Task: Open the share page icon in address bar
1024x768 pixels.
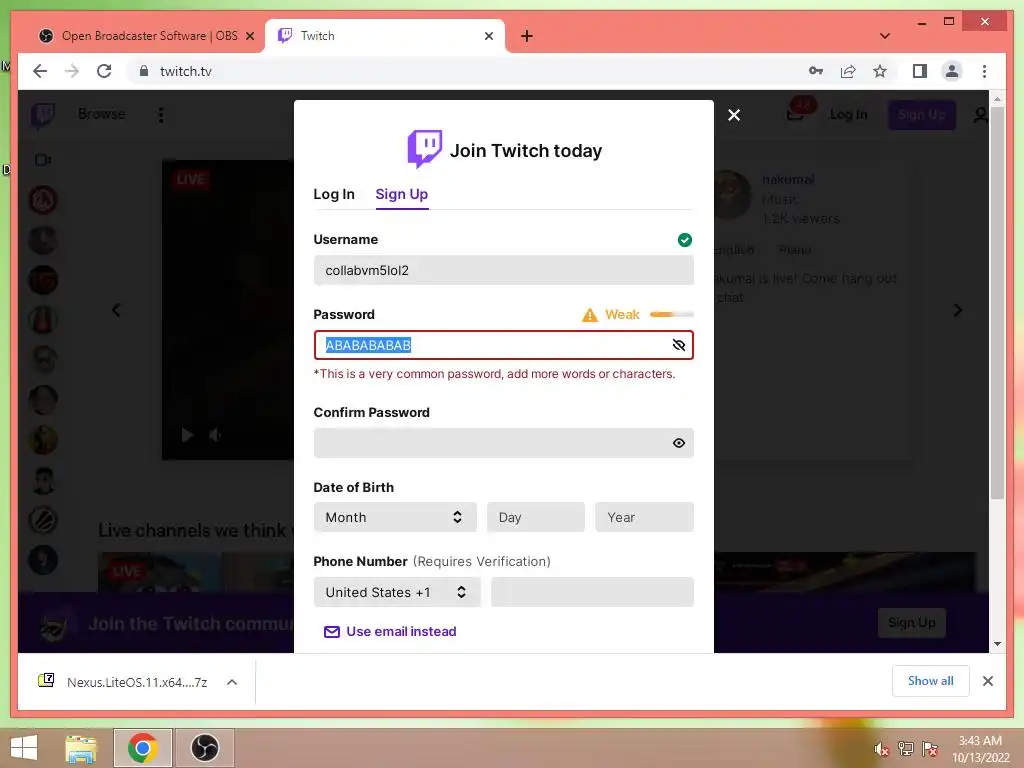Action: 848,71
